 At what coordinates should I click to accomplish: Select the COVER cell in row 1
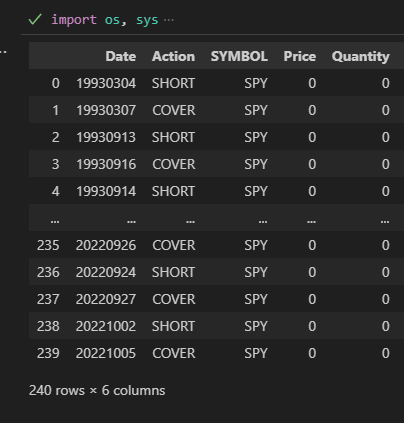173,110
